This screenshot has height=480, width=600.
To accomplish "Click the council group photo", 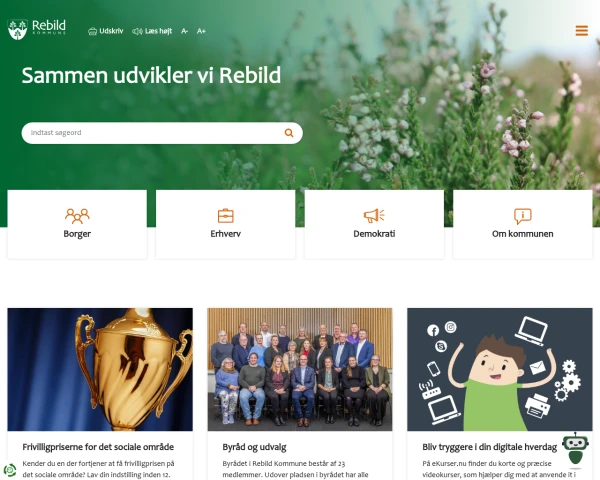I will [x=300, y=369].
